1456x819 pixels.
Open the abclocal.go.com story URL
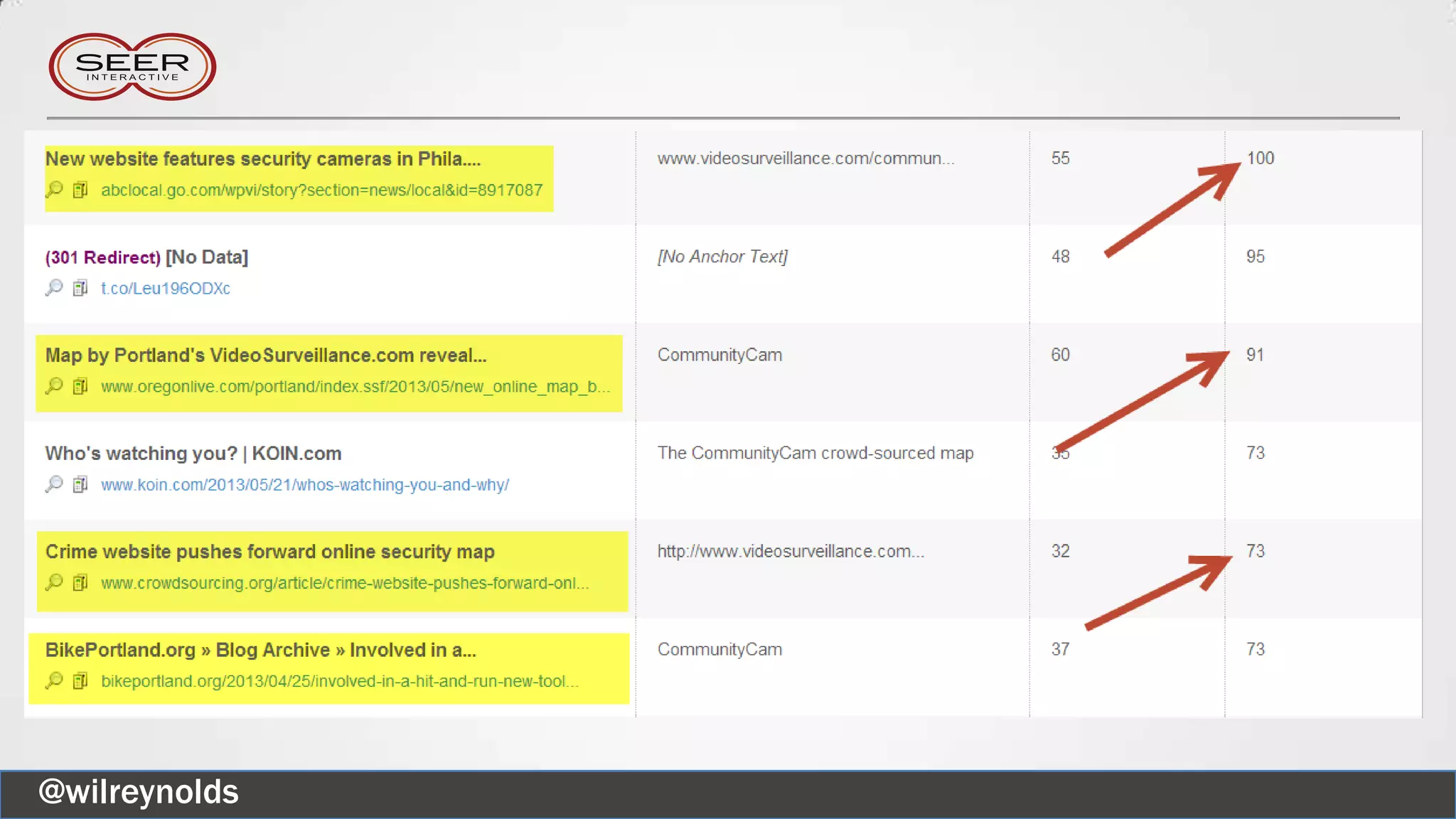[x=321, y=191]
